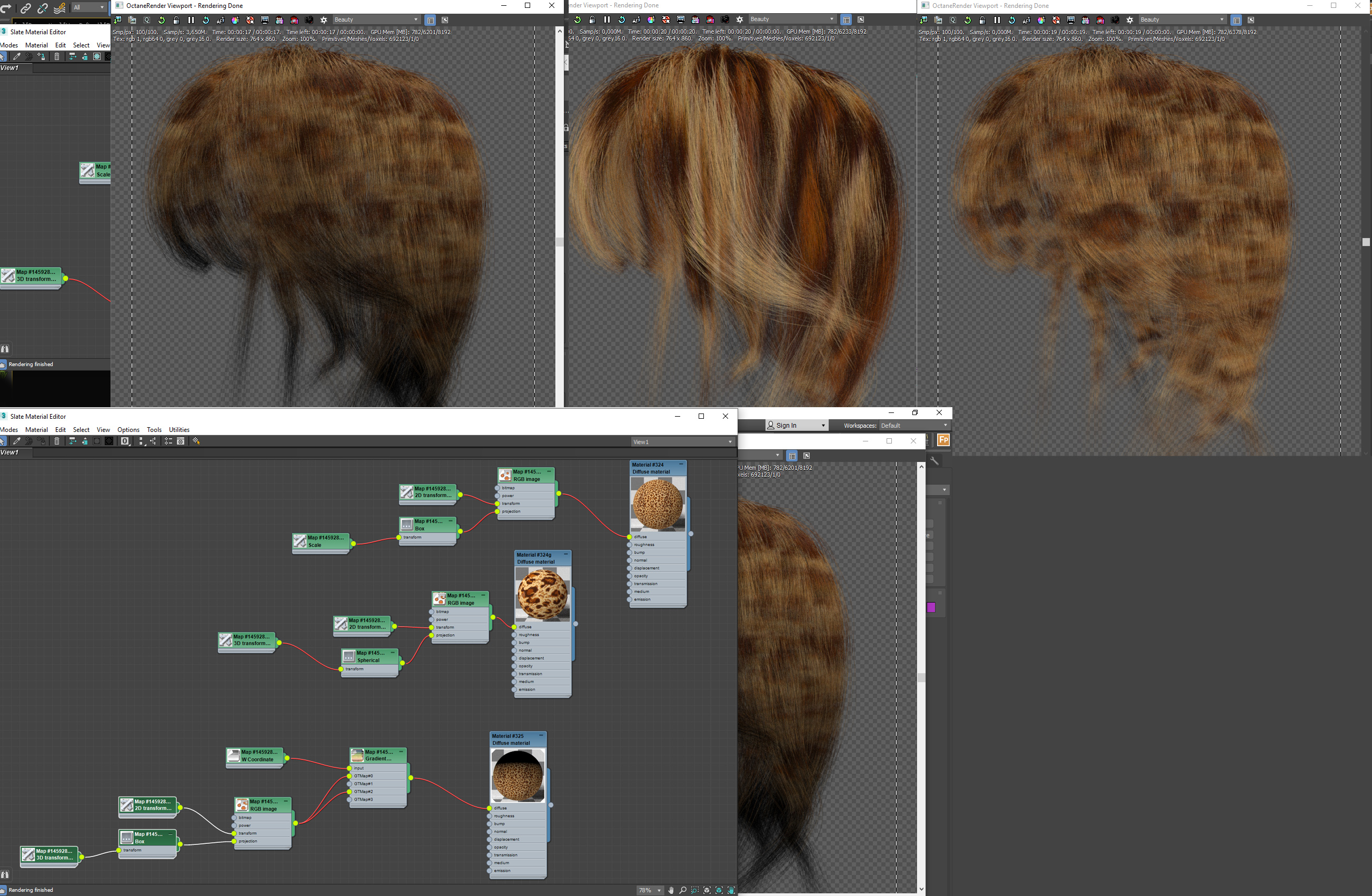Click the pause render icon in left viewport
The image size is (1372, 896).
point(191,20)
